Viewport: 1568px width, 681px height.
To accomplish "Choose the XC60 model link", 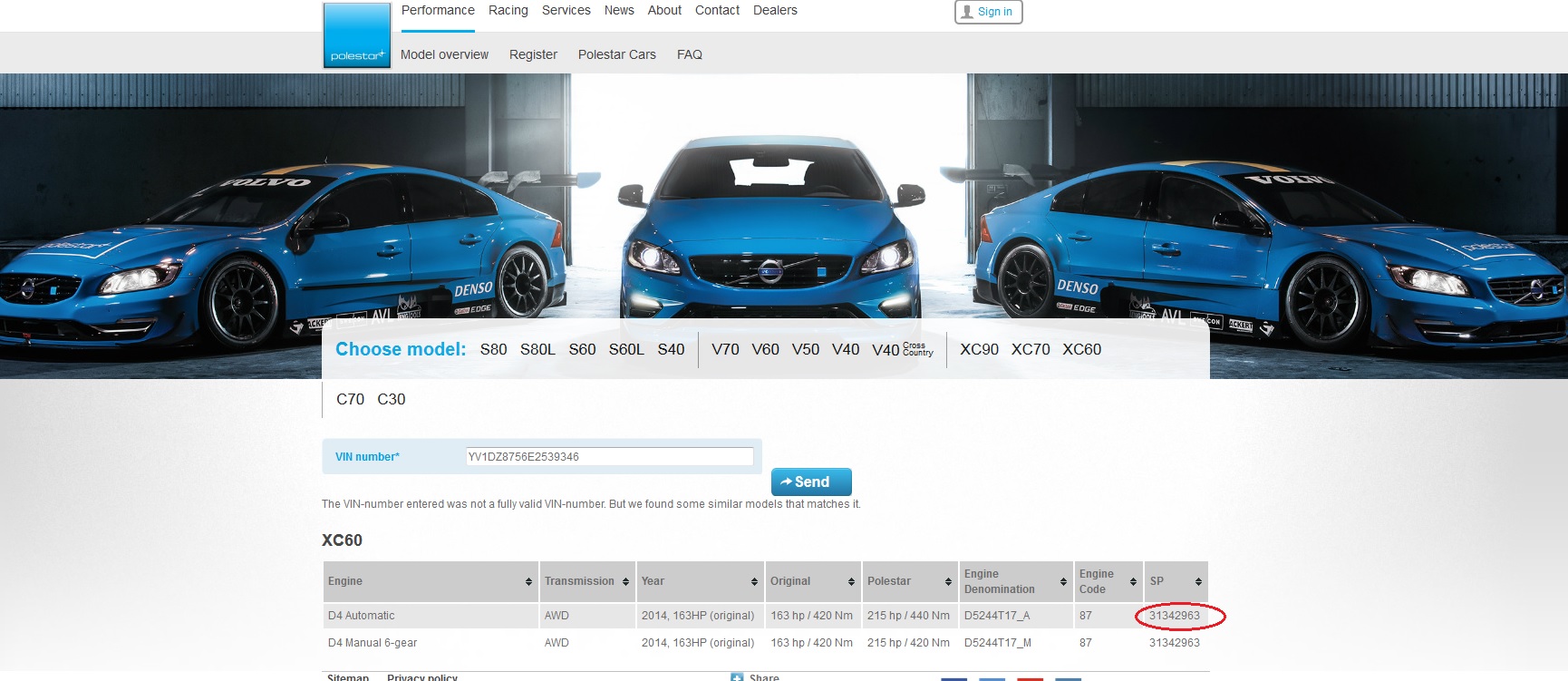I will (1081, 349).
